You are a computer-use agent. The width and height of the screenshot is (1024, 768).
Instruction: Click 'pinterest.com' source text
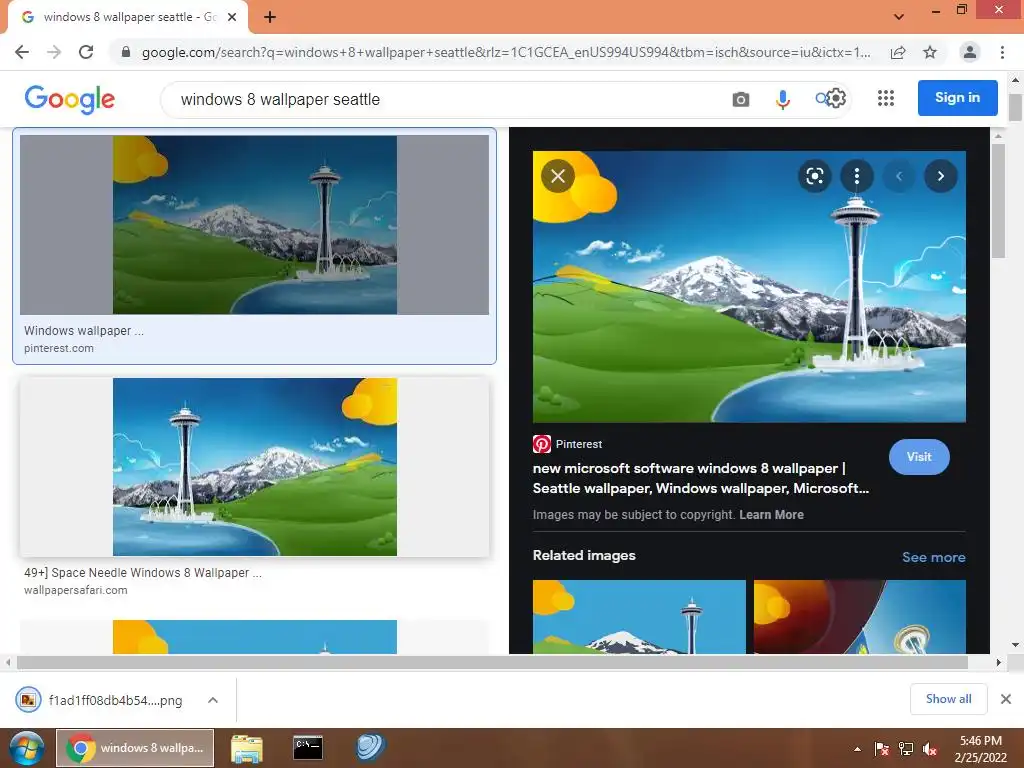click(x=59, y=348)
